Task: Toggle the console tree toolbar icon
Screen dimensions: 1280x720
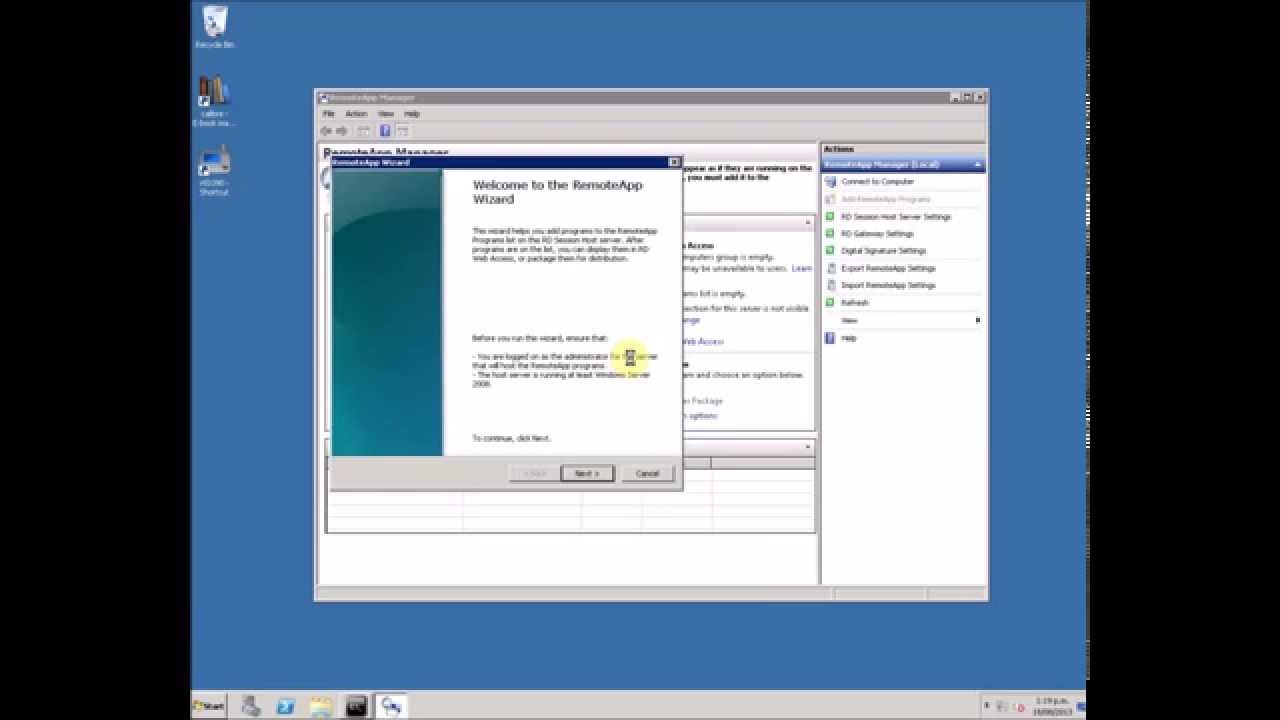Action: tap(364, 131)
